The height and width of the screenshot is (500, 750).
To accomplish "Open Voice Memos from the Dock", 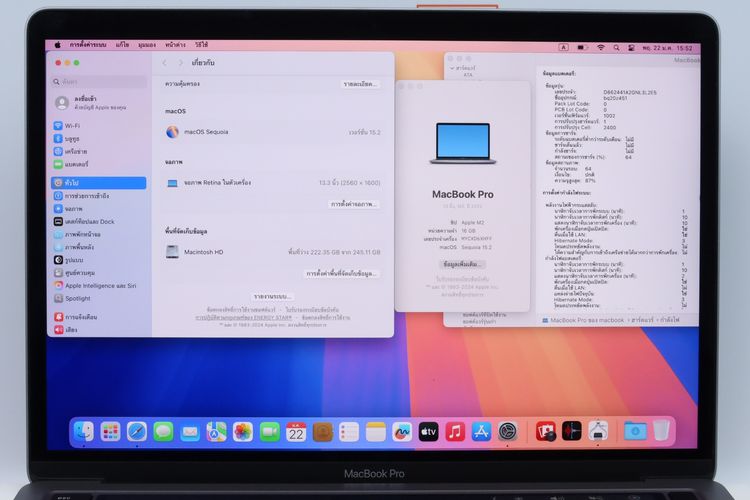I will pos(572,432).
